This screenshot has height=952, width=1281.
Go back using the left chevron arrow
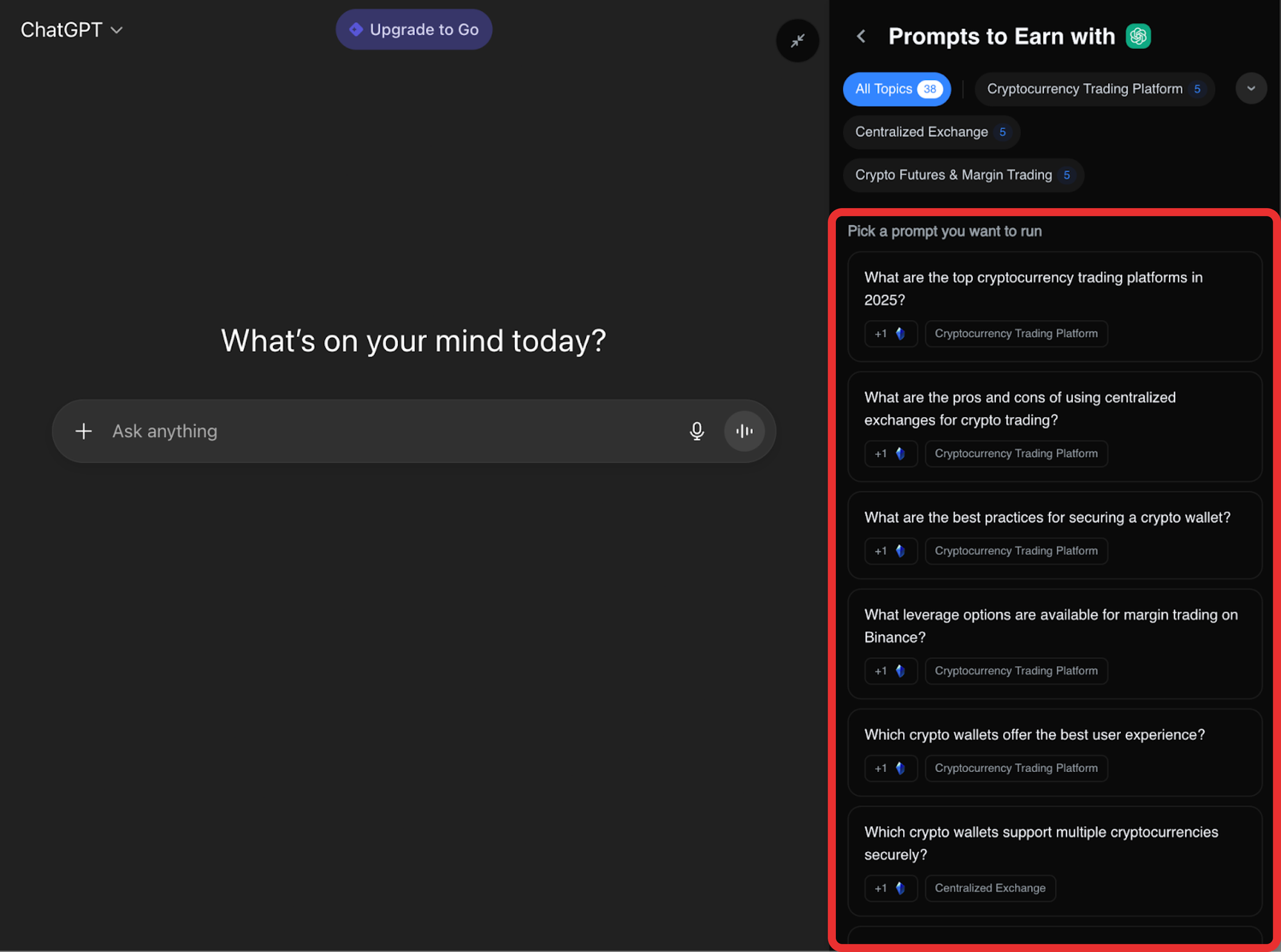(x=861, y=37)
